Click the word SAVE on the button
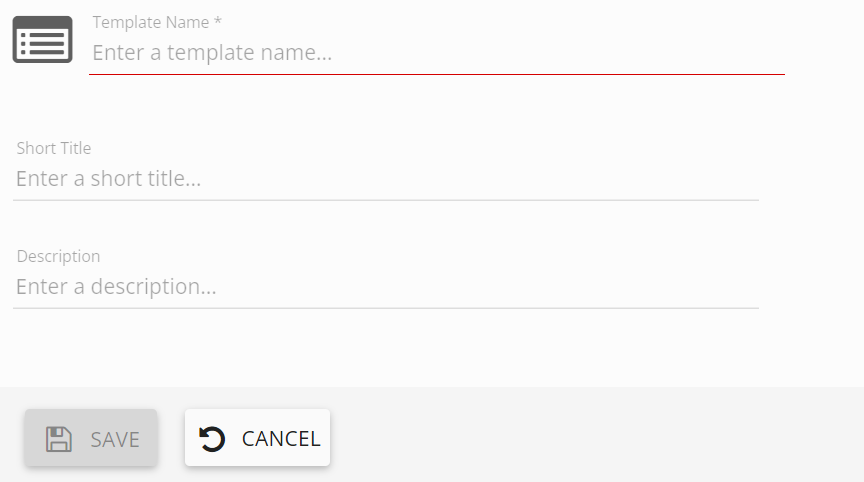The height and width of the screenshot is (482, 864). click(115, 439)
